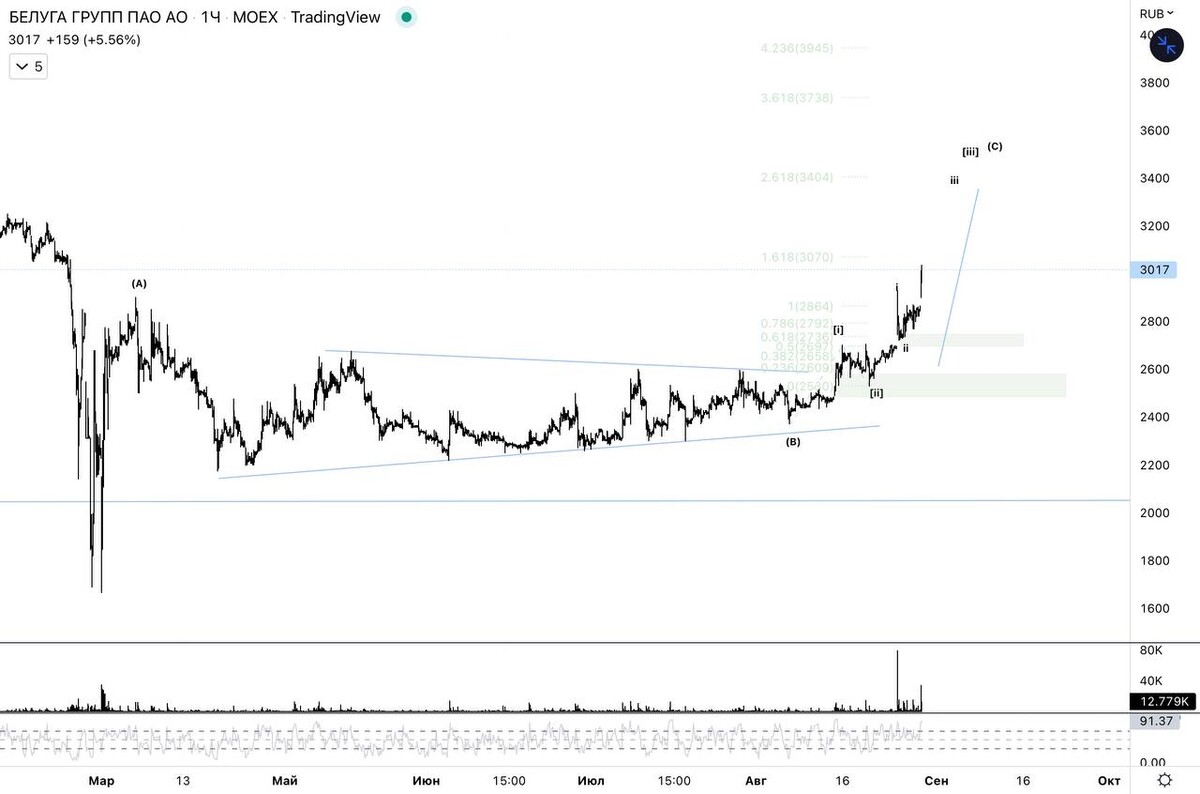The image size is (1200, 794).
Task: Open chart settings gear icon
Action: point(1165,779)
